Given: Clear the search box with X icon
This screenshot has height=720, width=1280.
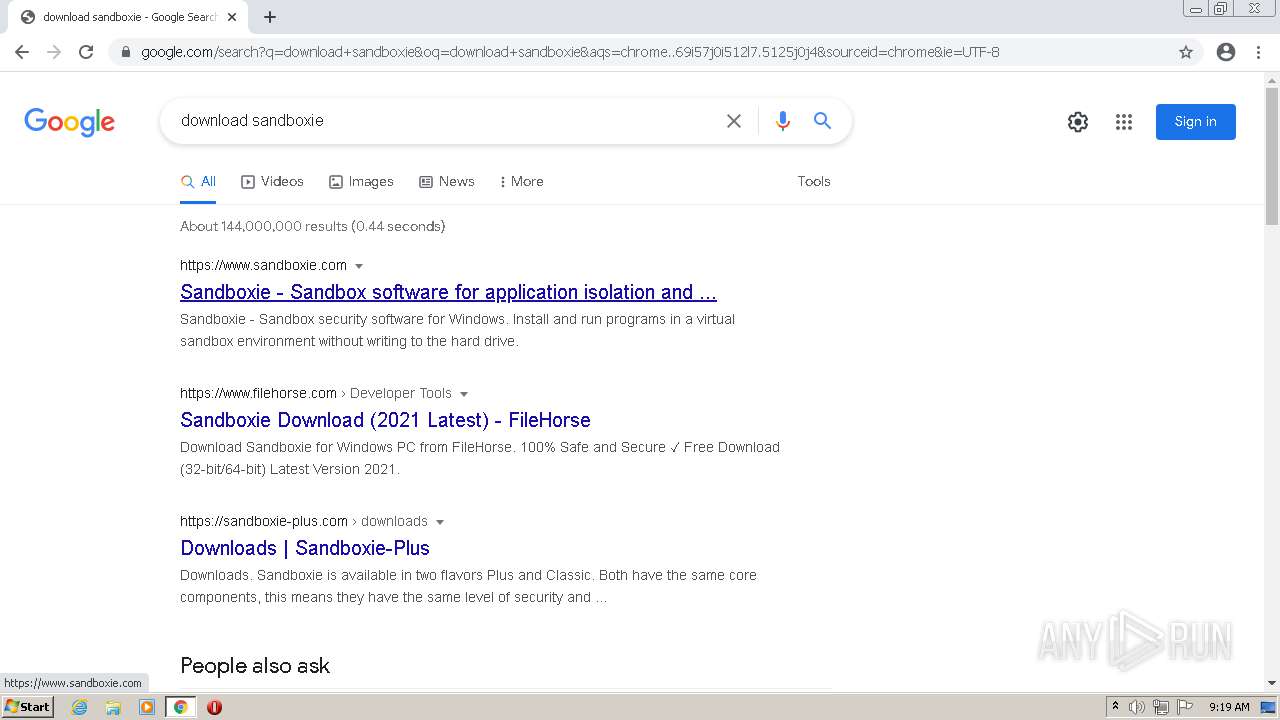Looking at the screenshot, I should (x=734, y=121).
